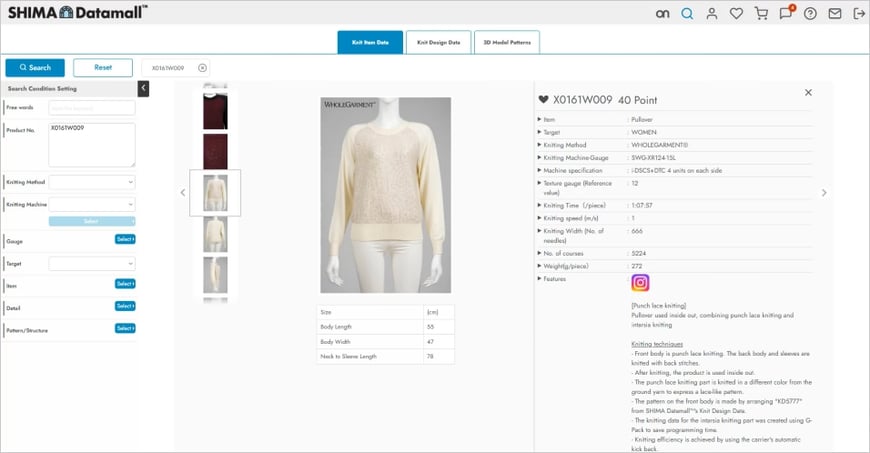Expand the Machine specification row arrow

click(x=539, y=170)
